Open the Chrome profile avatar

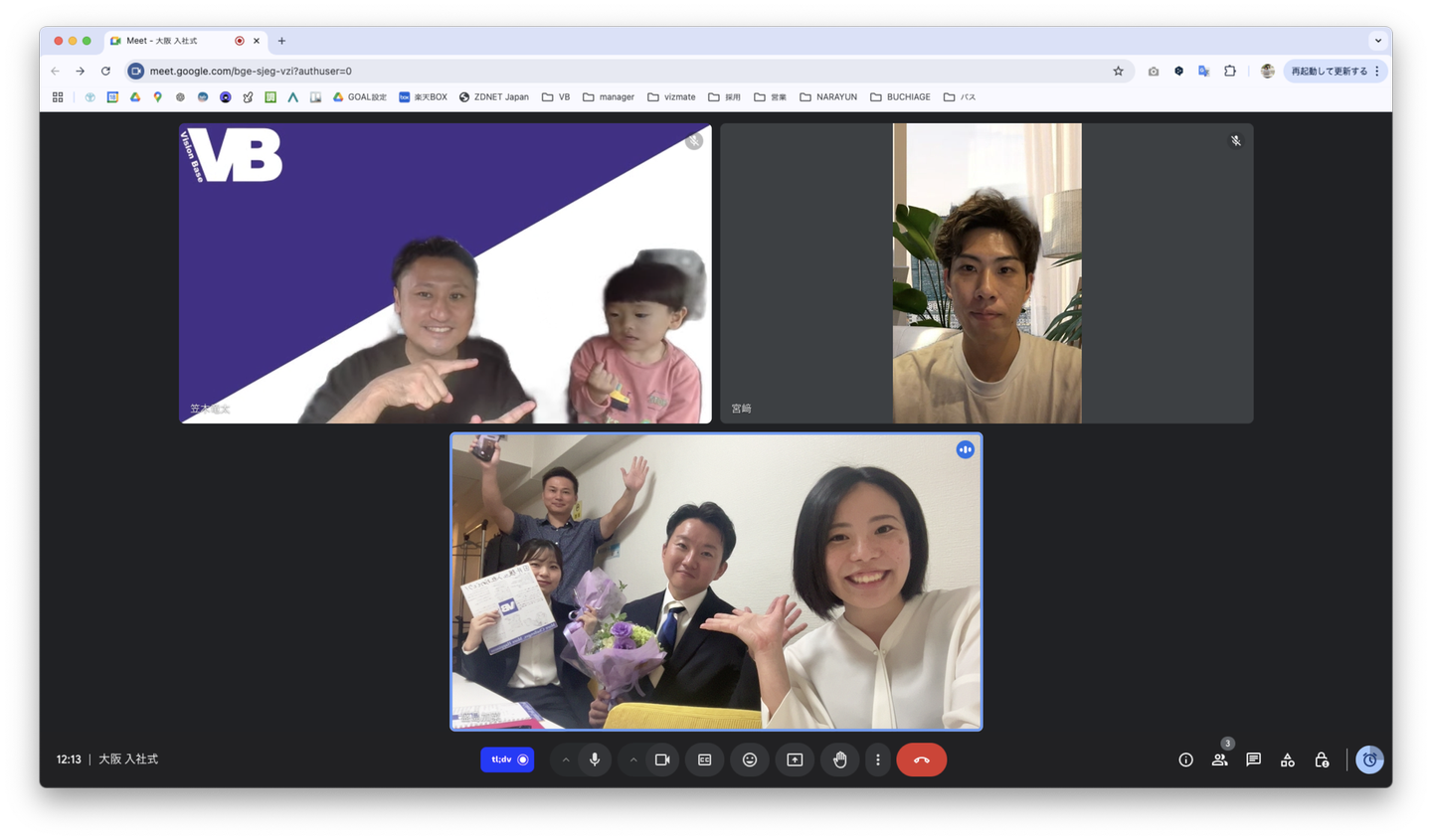pyautogui.click(x=1267, y=72)
